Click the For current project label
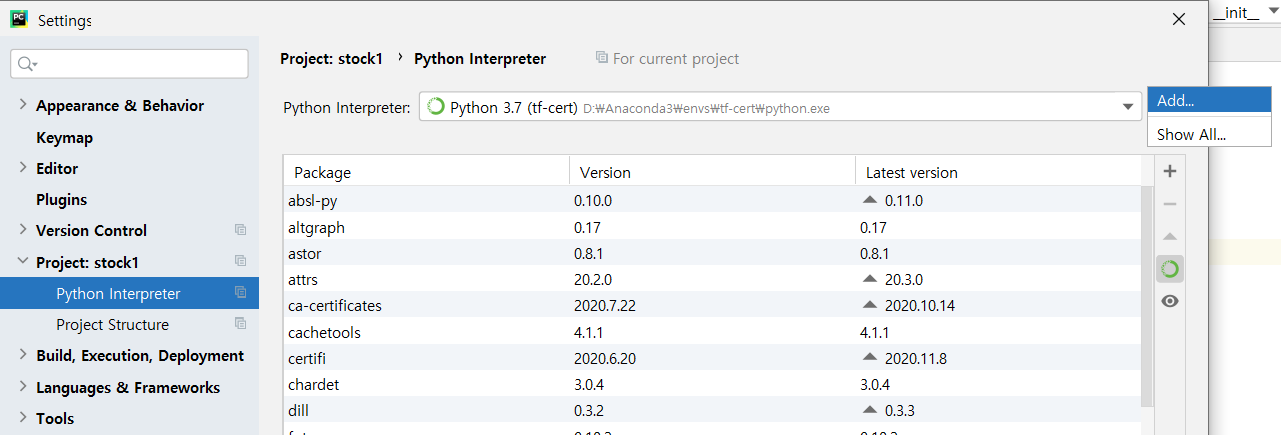 (x=676, y=59)
